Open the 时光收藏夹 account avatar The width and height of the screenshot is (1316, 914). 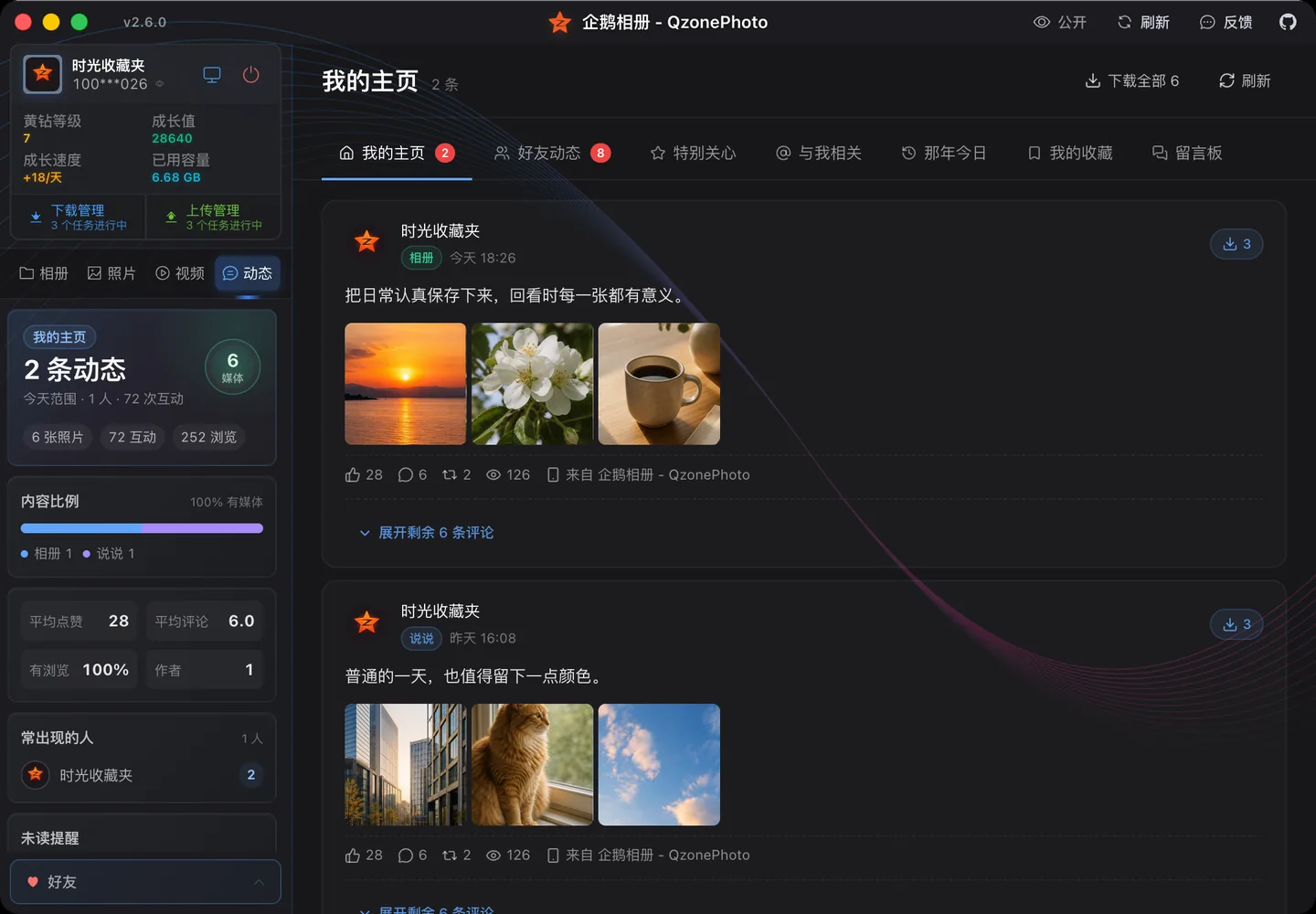point(43,74)
